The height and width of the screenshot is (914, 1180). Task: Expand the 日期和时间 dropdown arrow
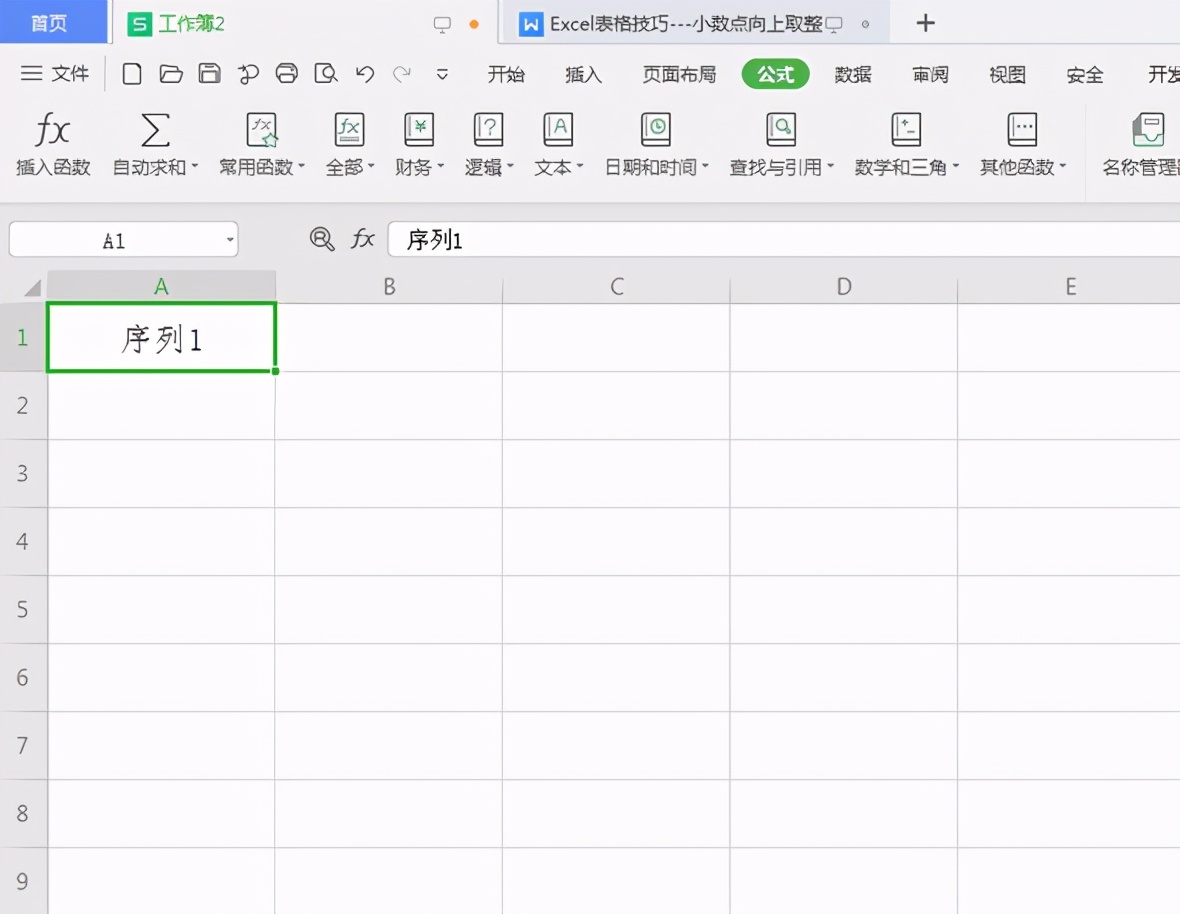(704, 166)
